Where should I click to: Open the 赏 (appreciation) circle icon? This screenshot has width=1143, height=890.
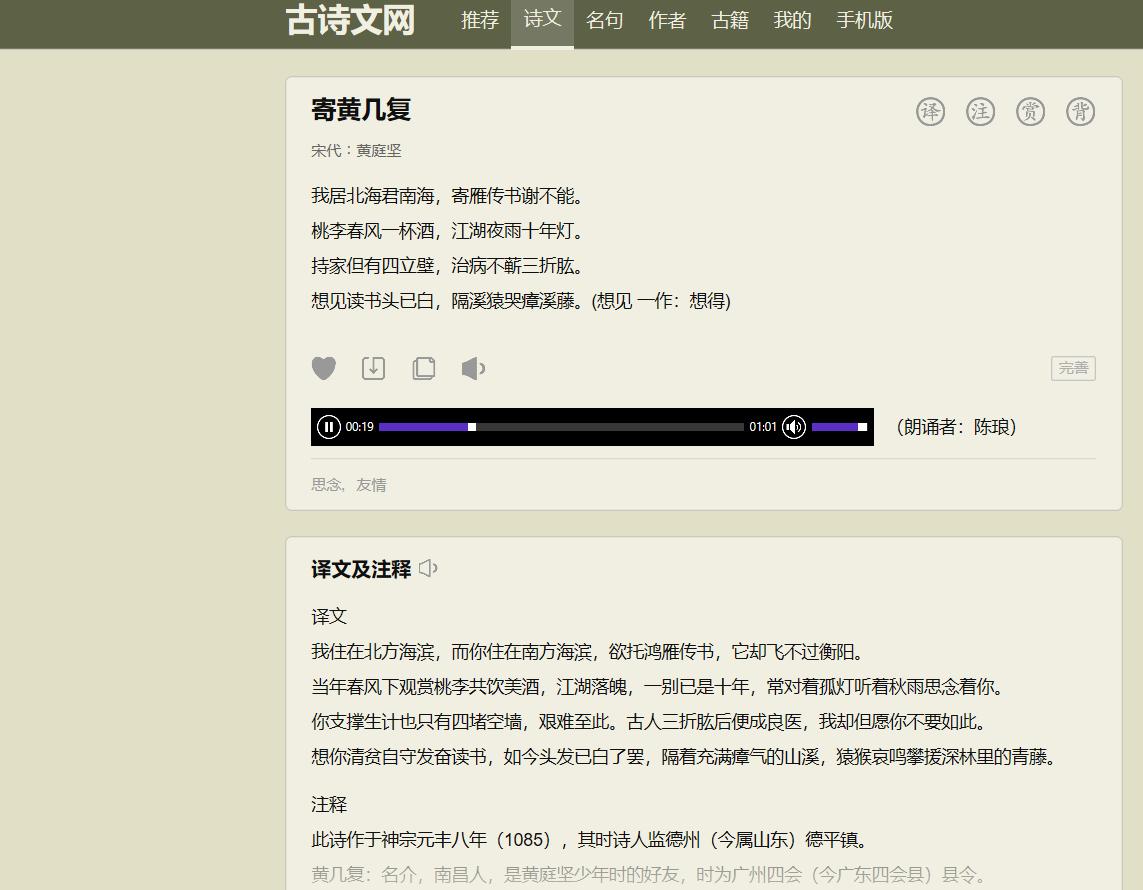(x=1030, y=111)
